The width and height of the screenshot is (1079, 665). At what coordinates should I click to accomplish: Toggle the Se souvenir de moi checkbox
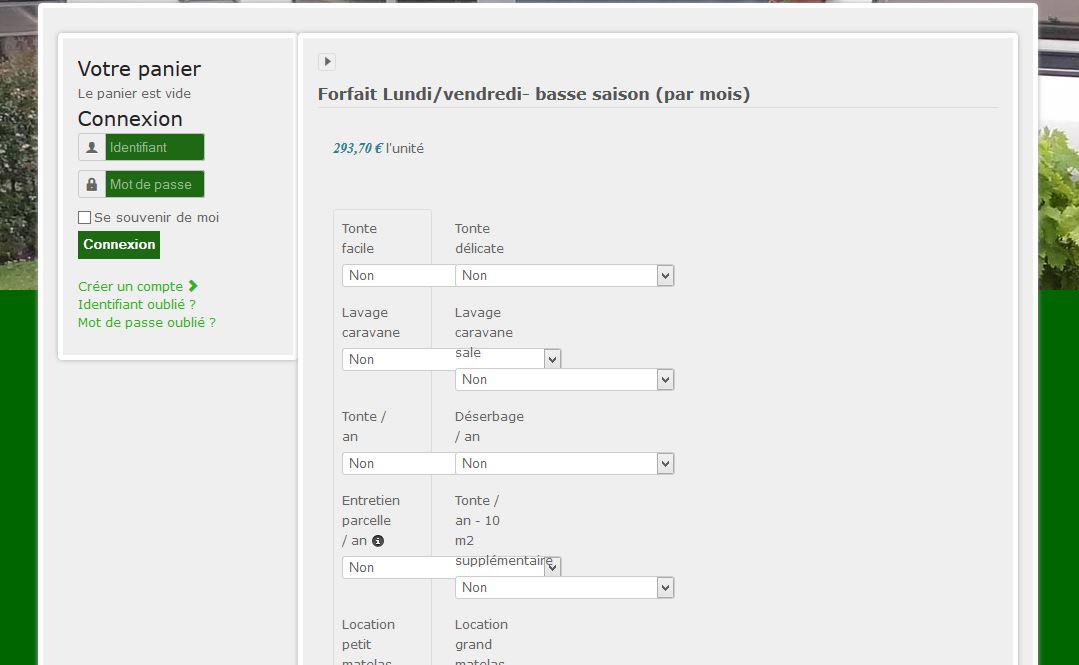point(85,218)
